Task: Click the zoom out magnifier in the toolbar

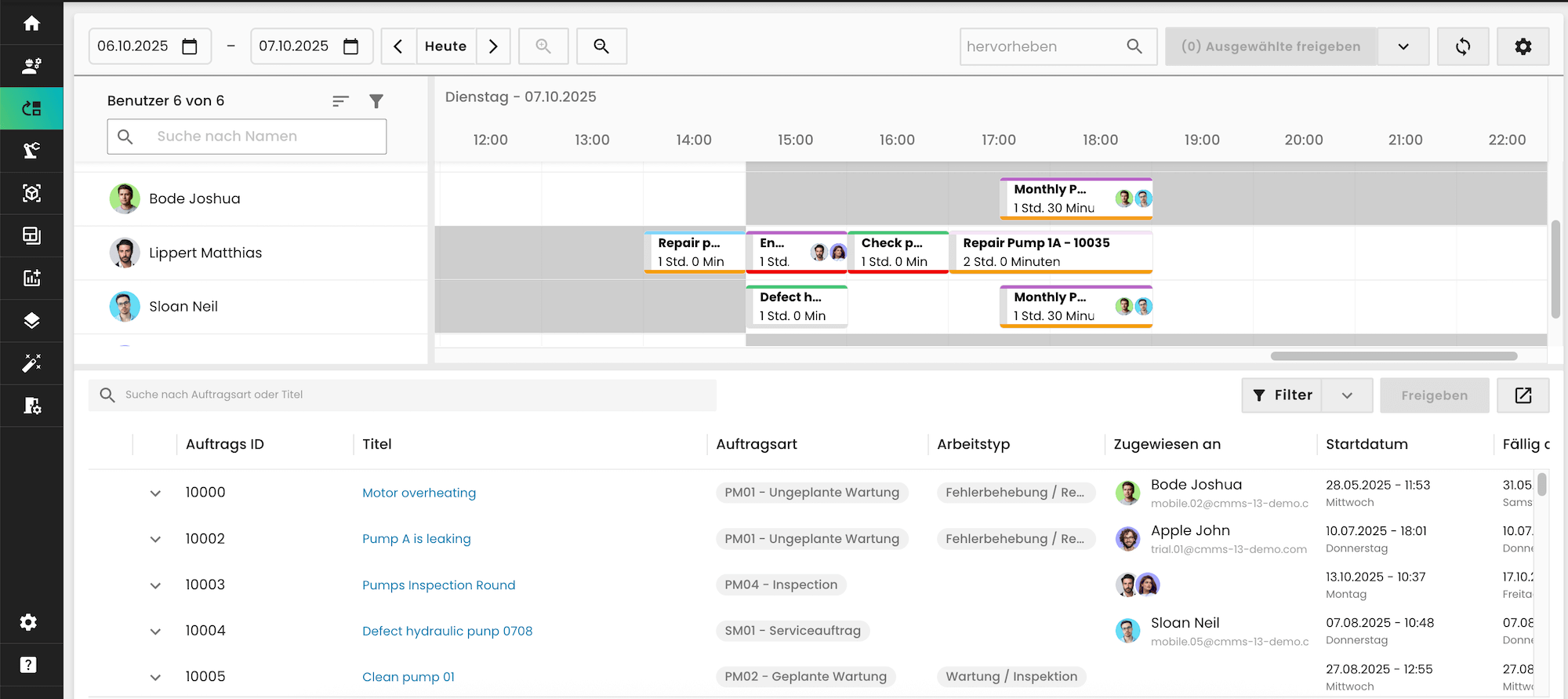Action: [x=601, y=46]
